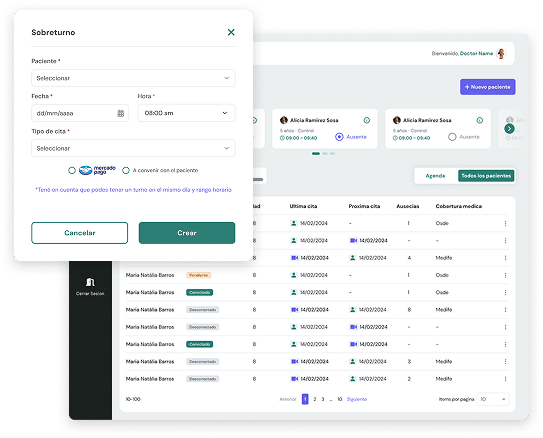Switch to Todos los pacientes tab
This screenshot has width=543, height=438.
[486, 176]
